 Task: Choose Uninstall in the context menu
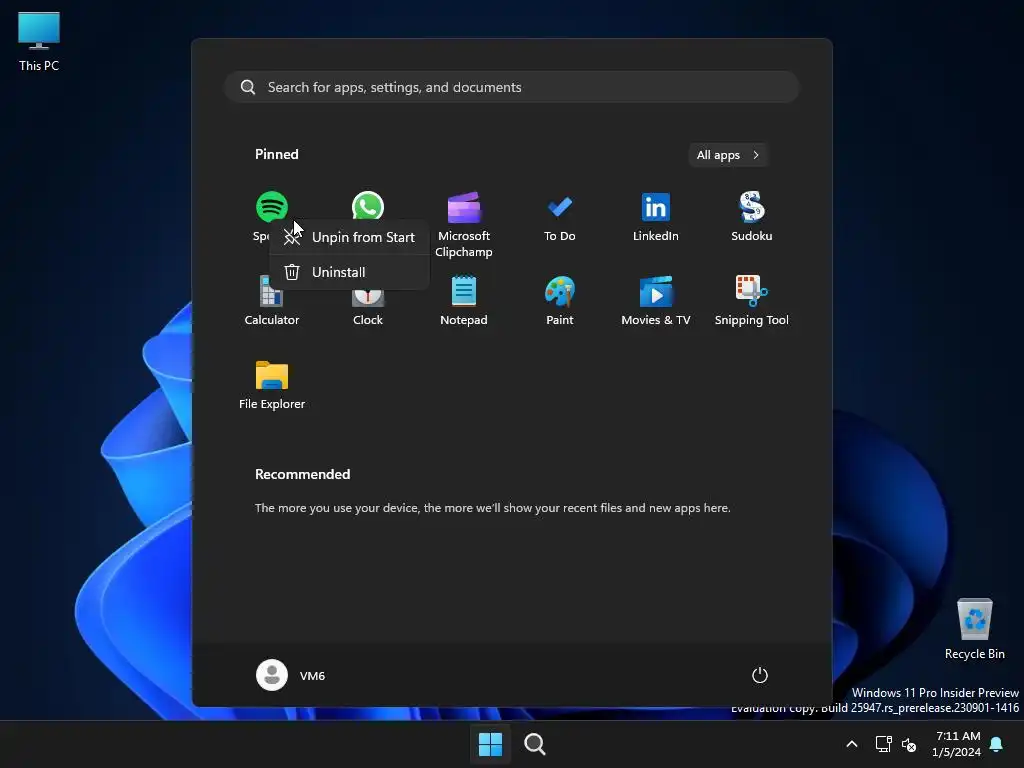click(349, 272)
